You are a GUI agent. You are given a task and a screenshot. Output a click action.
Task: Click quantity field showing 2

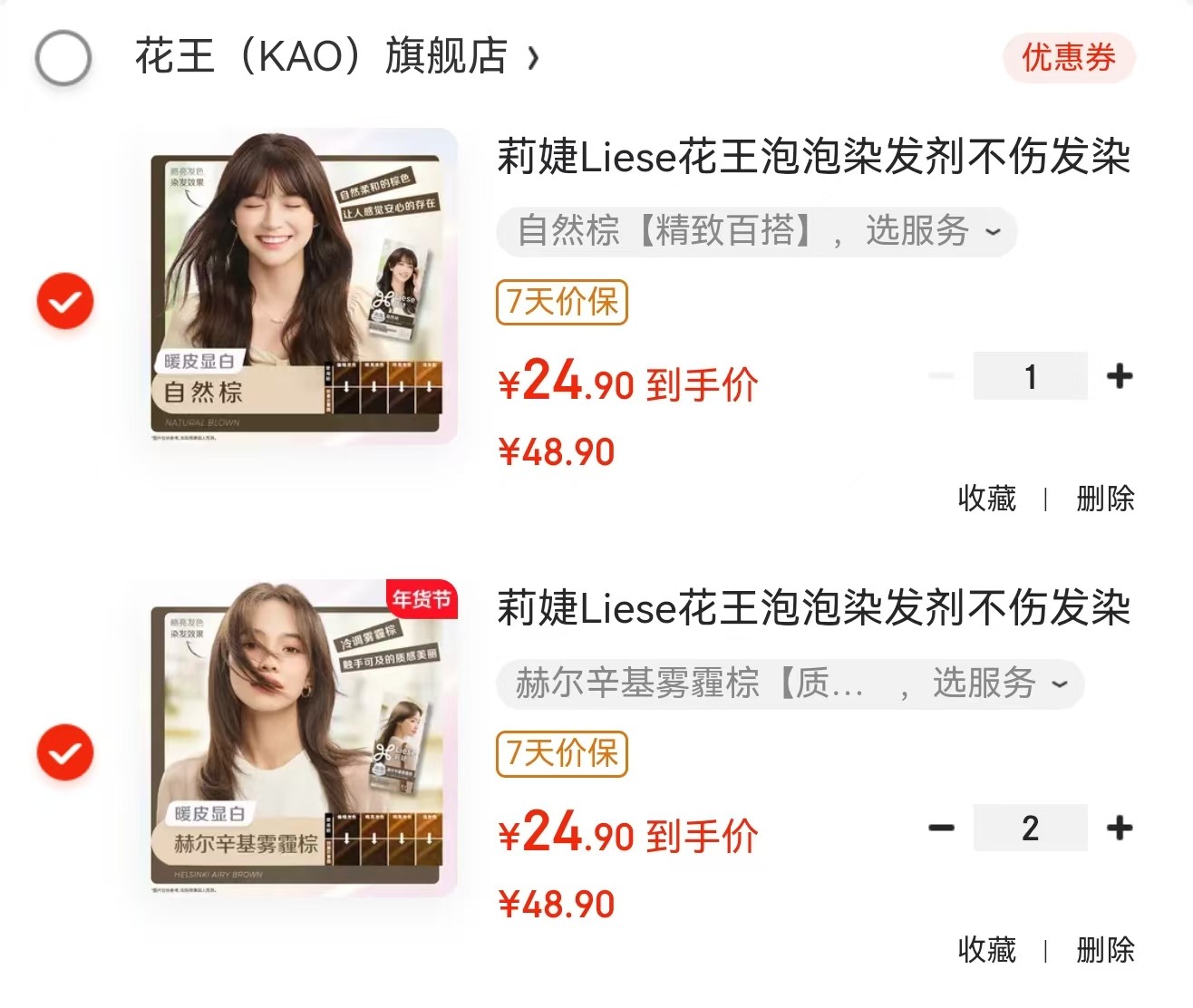tap(1030, 827)
